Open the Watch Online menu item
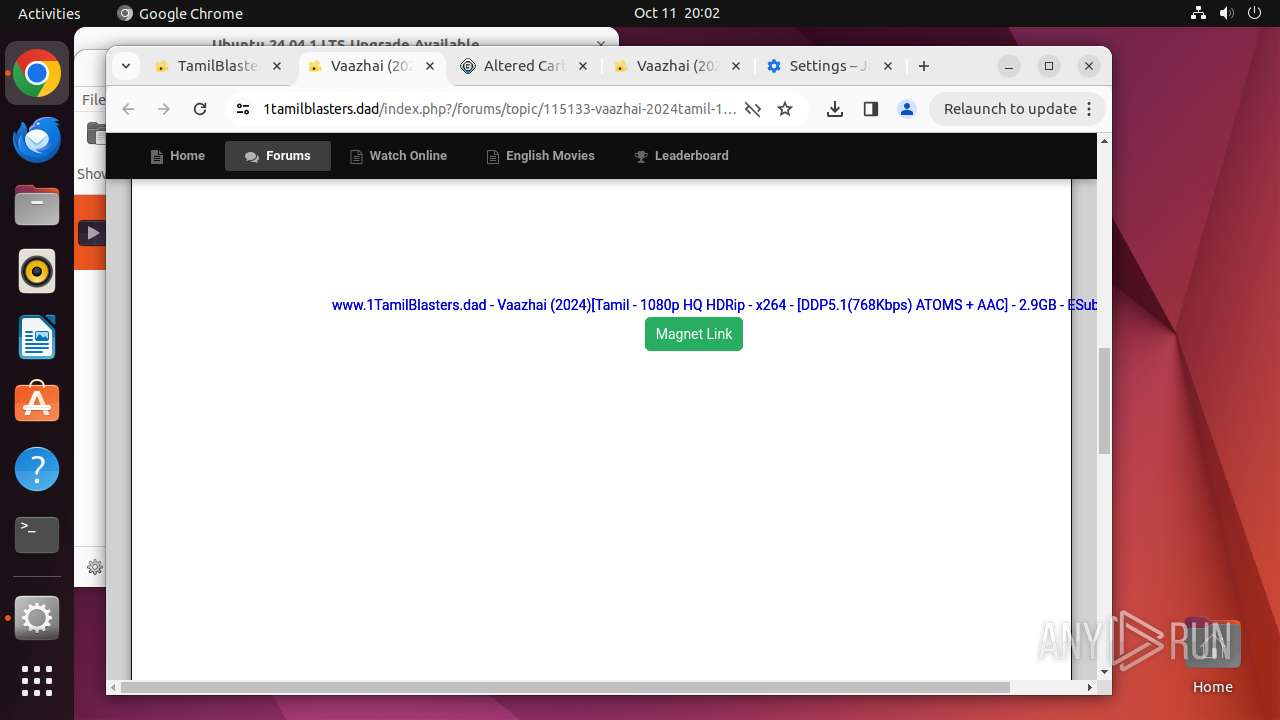Image resolution: width=1280 pixels, height=720 pixels. coord(398,156)
